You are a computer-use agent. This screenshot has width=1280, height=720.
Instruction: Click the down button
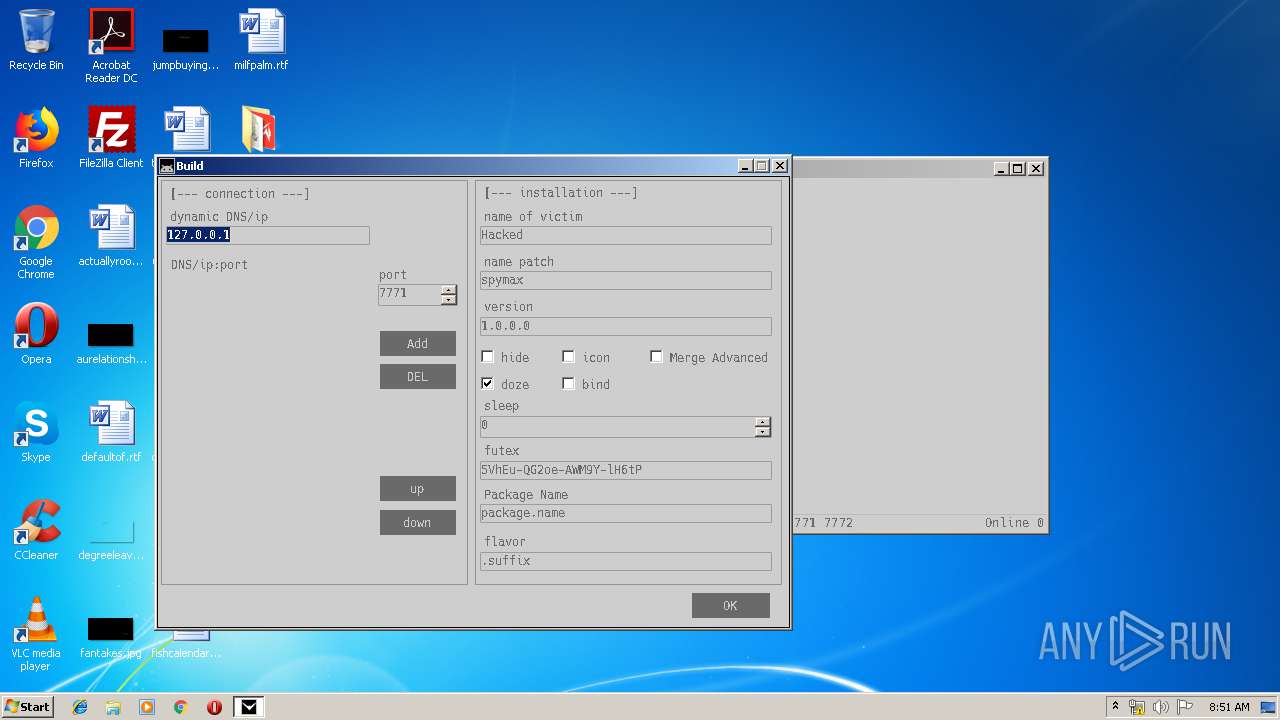(x=418, y=522)
